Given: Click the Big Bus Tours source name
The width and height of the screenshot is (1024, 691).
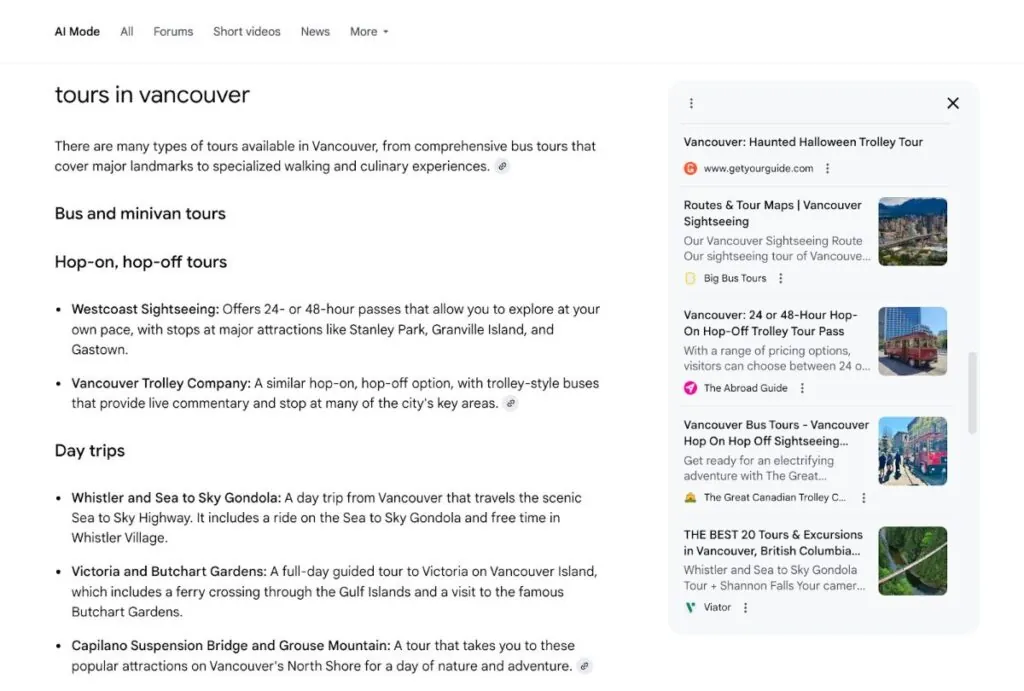Looking at the screenshot, I should point(735,278).
